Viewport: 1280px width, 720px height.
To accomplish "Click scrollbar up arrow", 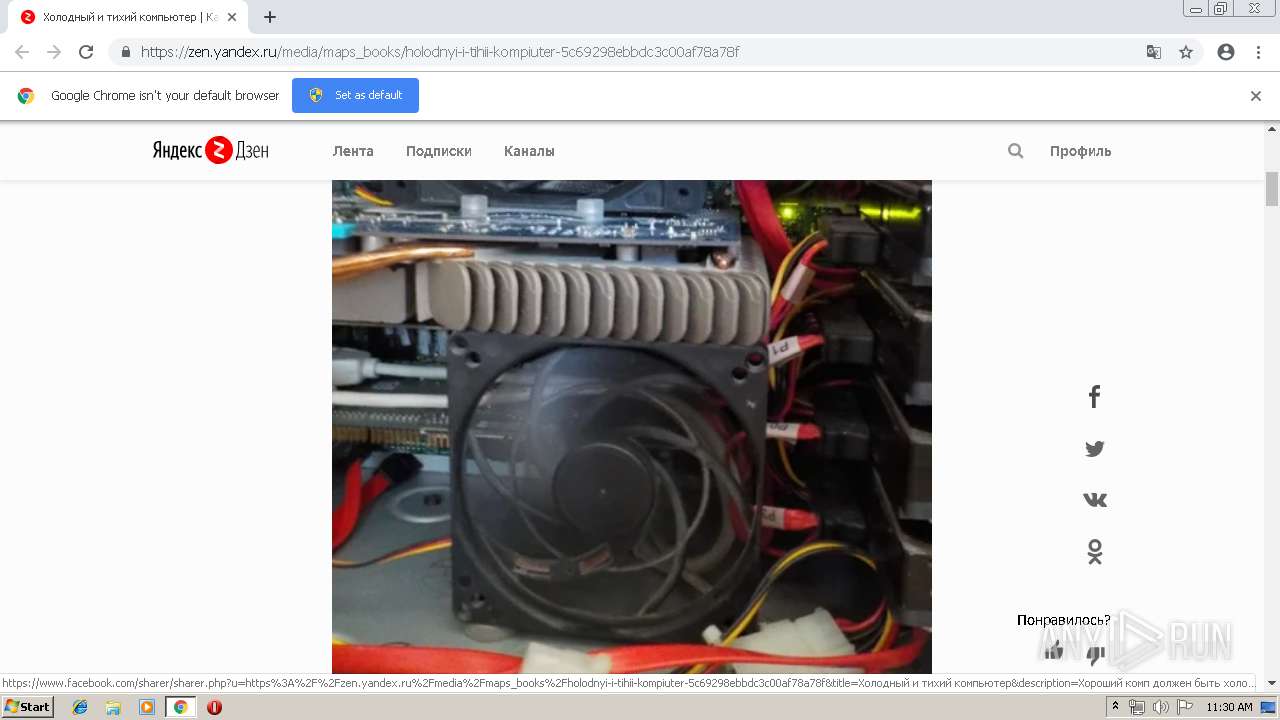I will (1272, 129).
